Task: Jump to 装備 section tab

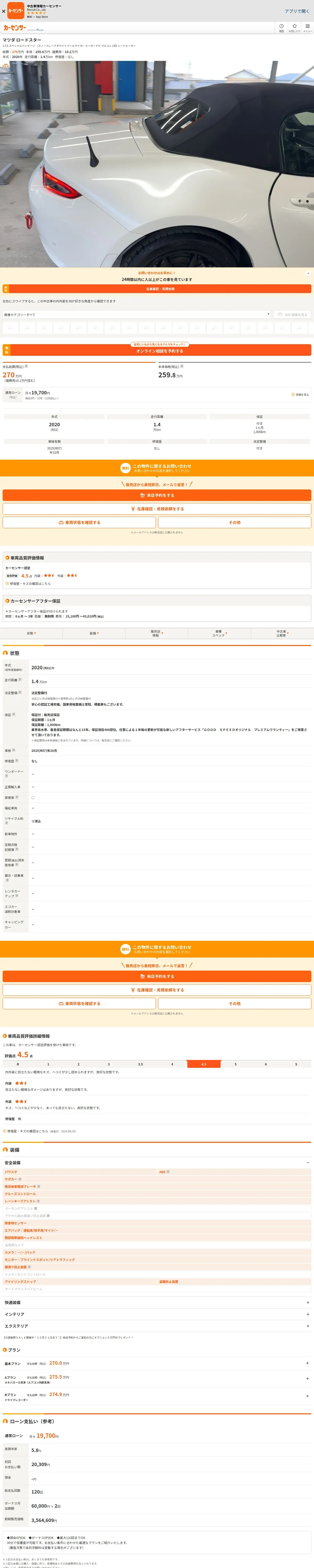Action: tap(94, 633)
